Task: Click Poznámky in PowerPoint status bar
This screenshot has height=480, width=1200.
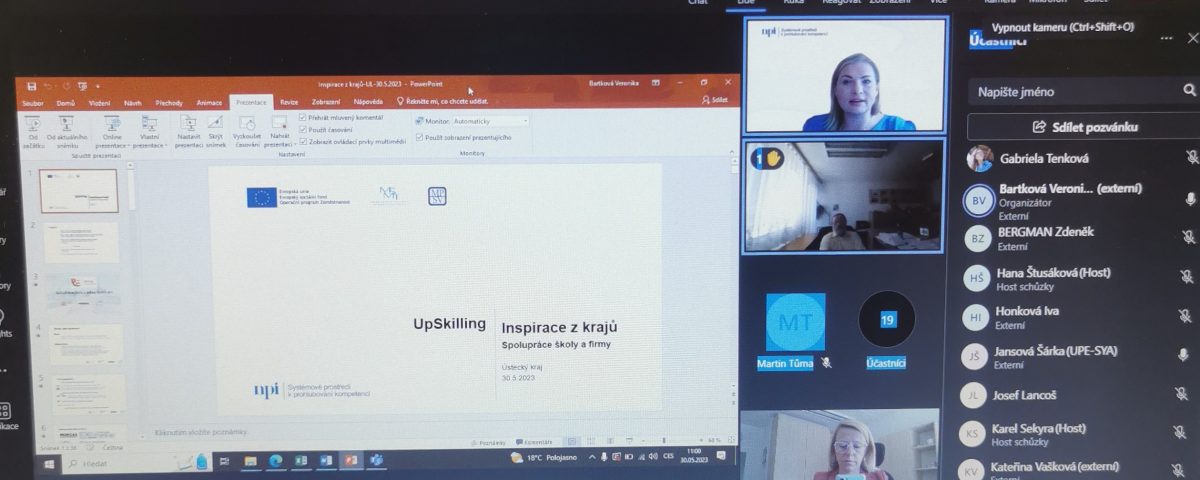Action: coord(490,441)
